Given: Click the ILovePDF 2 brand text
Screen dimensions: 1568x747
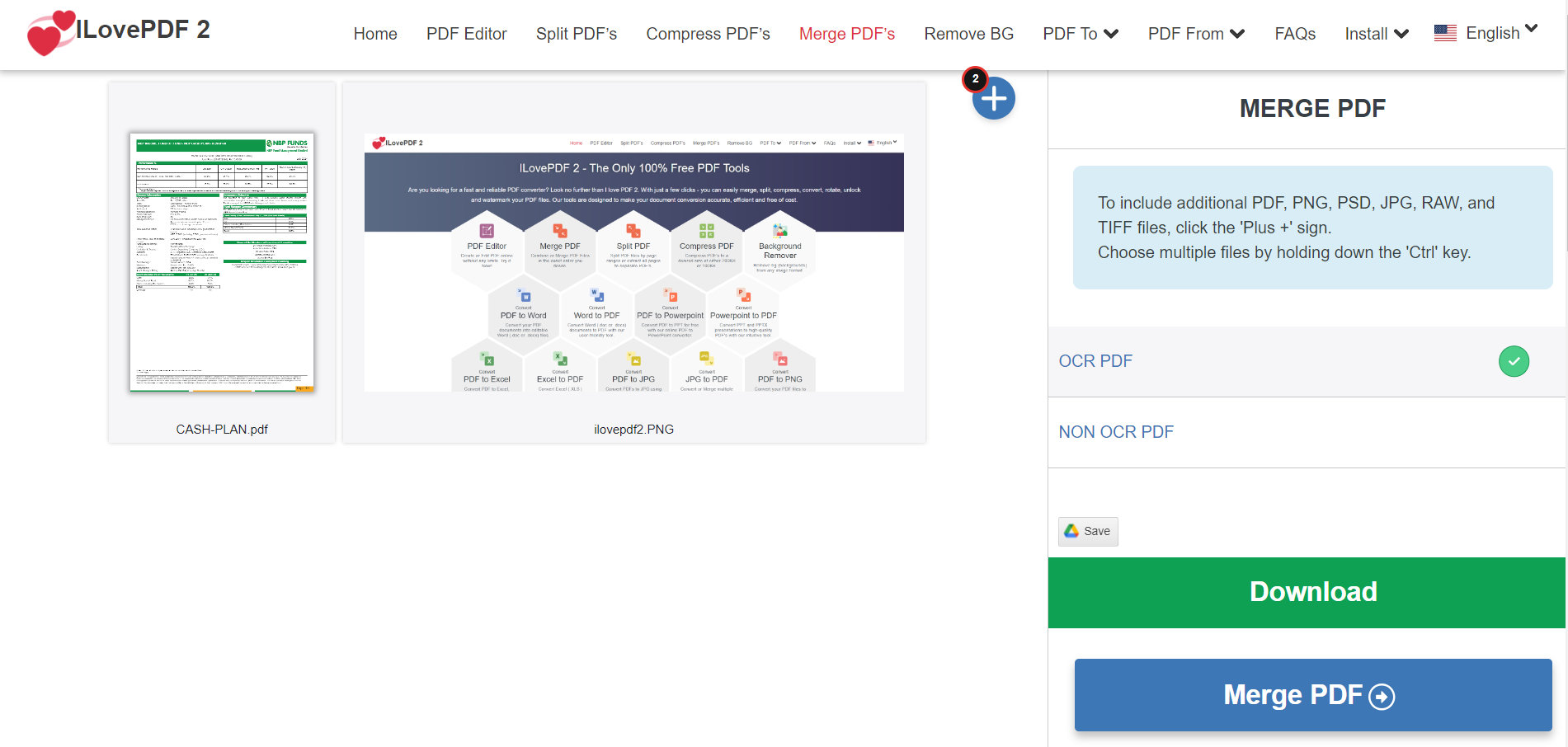Looking at the screenshot, I should pos(143,30).
